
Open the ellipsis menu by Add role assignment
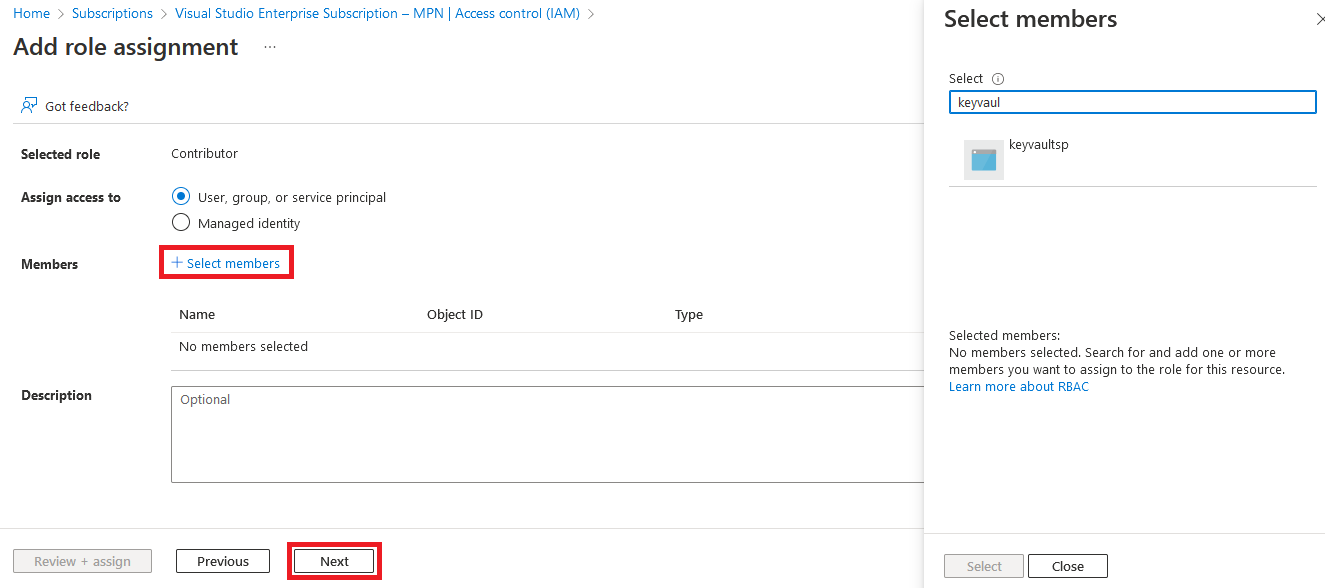coord(270,47)
